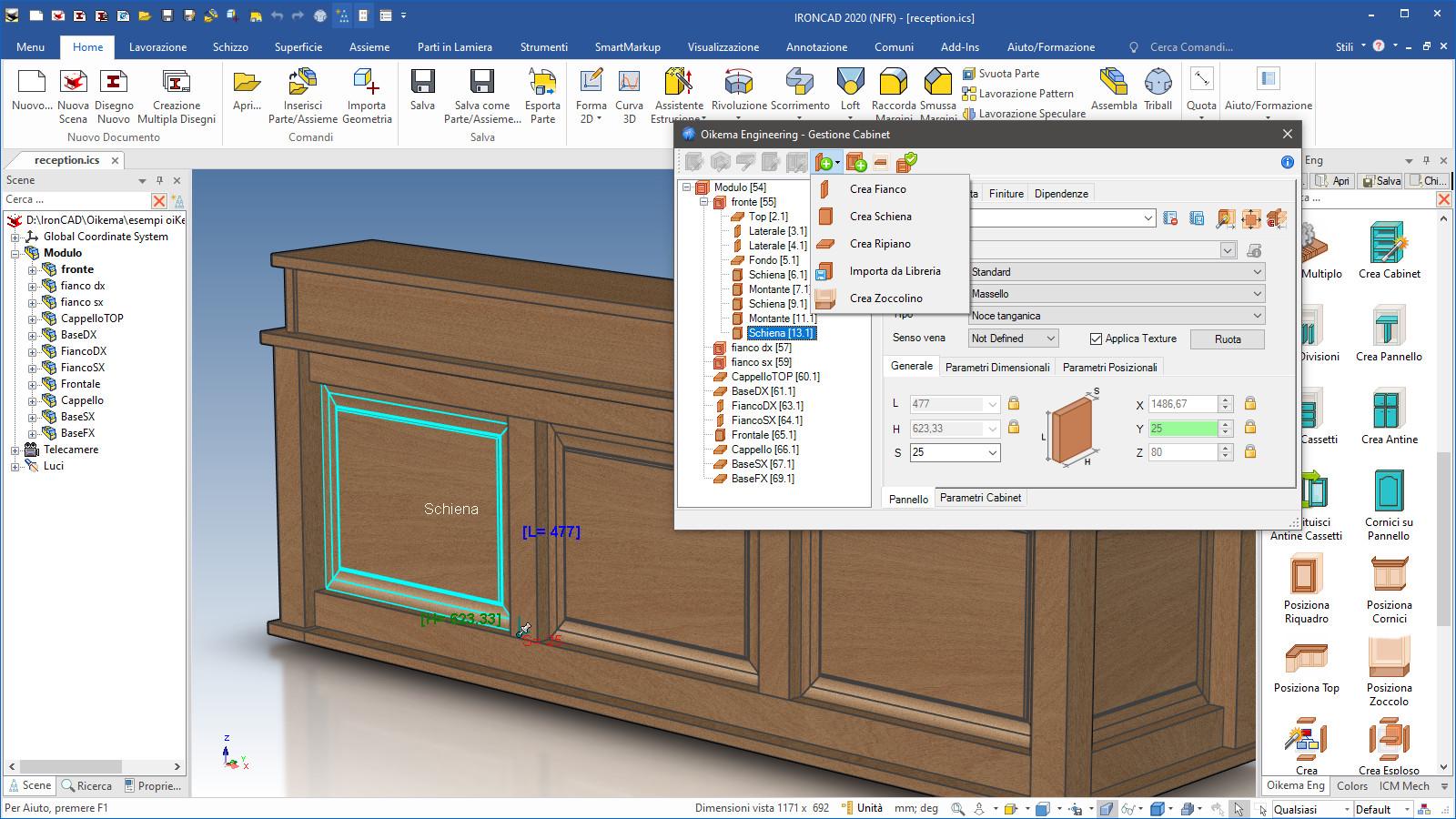Click the Posiziona Top catalog icon
Viewport: 1456px width, 819px height.
pyautogui.click(x=1306, y=659)
